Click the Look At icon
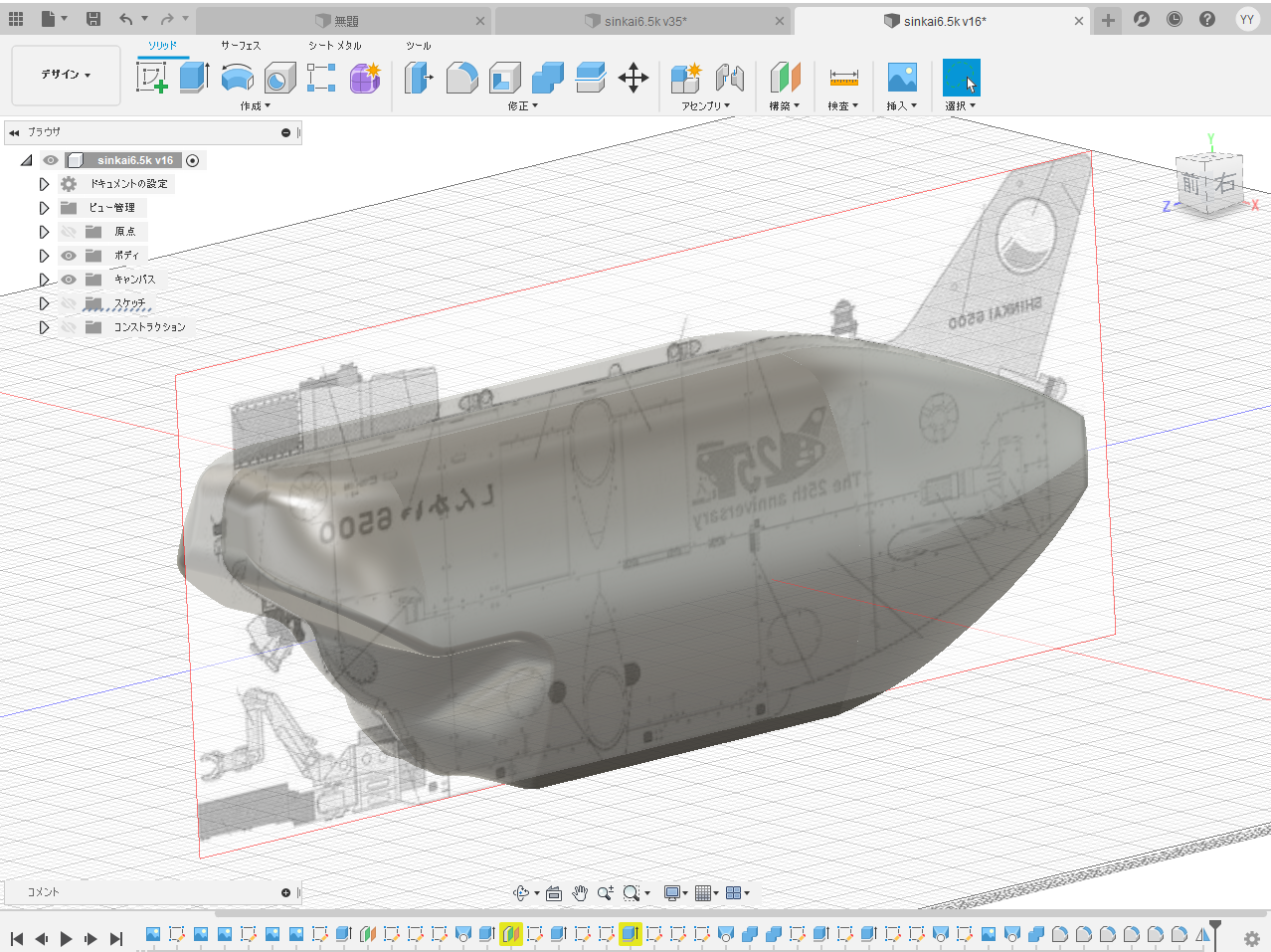The width and height of the screenshot is (1271, 952). pyautogui.click(x=554, y=893)
